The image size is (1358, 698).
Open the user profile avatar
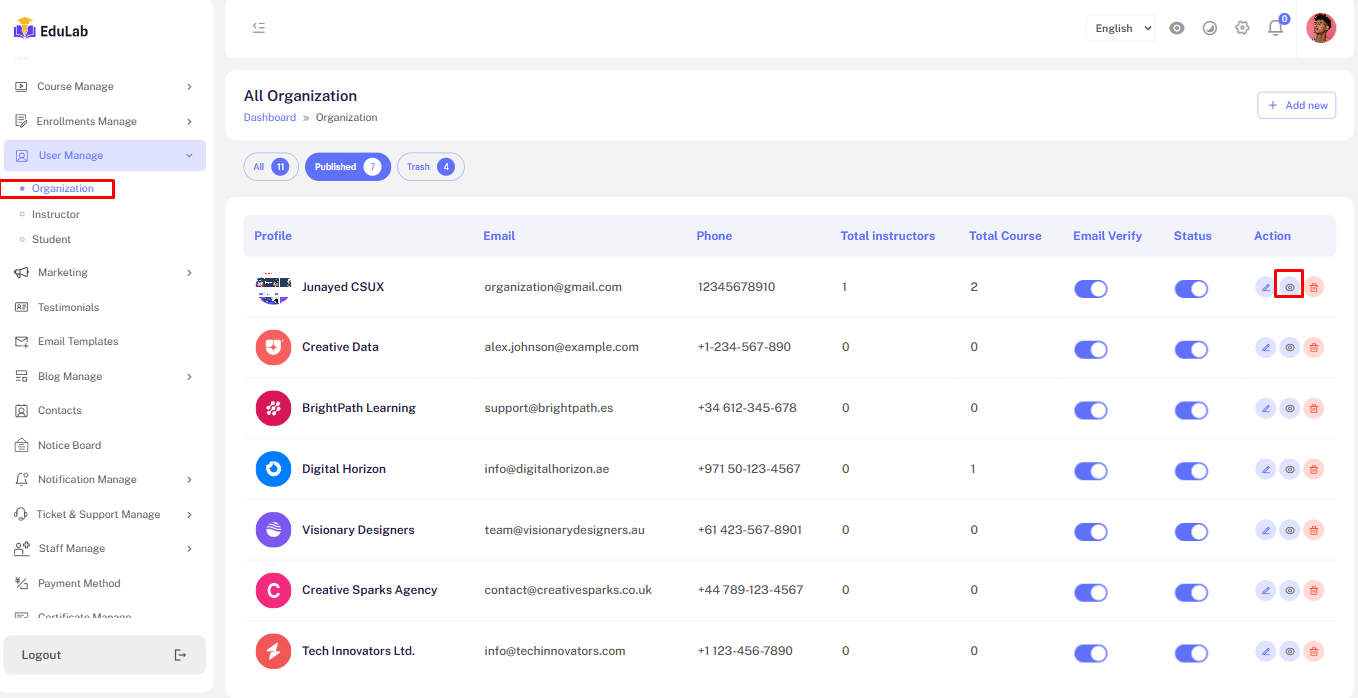tap(1321, 28)
